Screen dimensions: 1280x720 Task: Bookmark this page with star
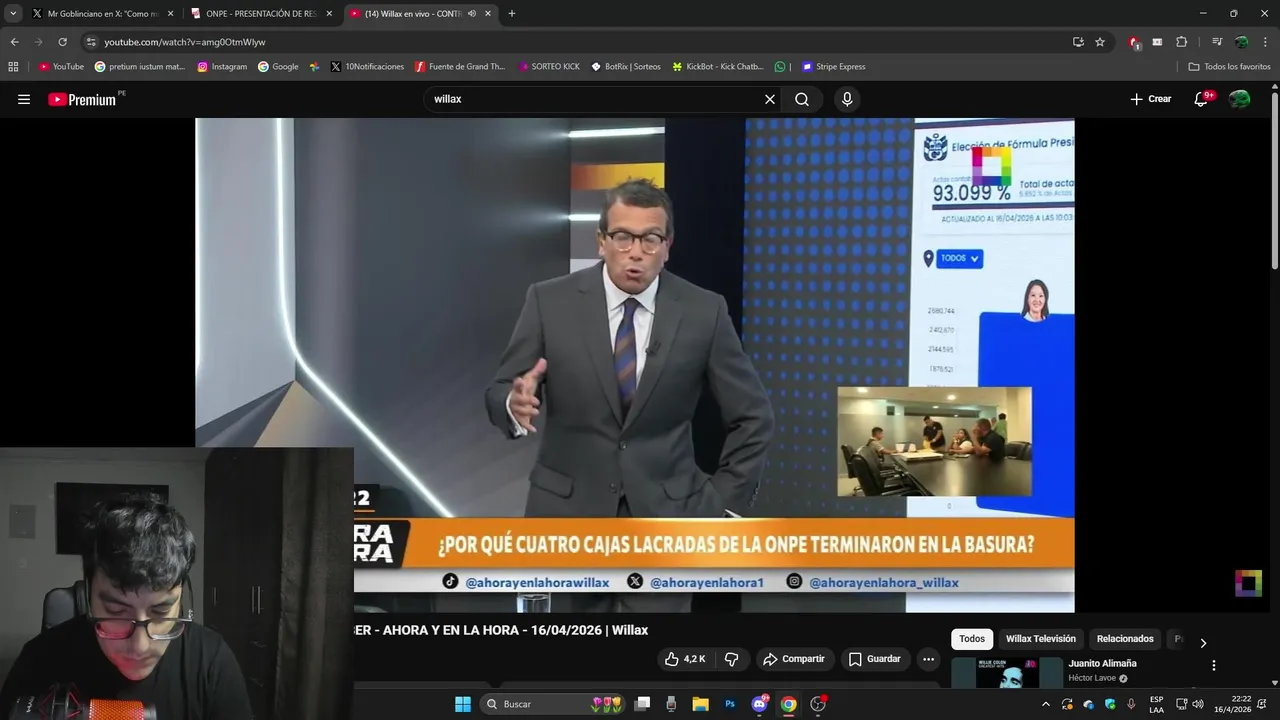click(1100, 42)
